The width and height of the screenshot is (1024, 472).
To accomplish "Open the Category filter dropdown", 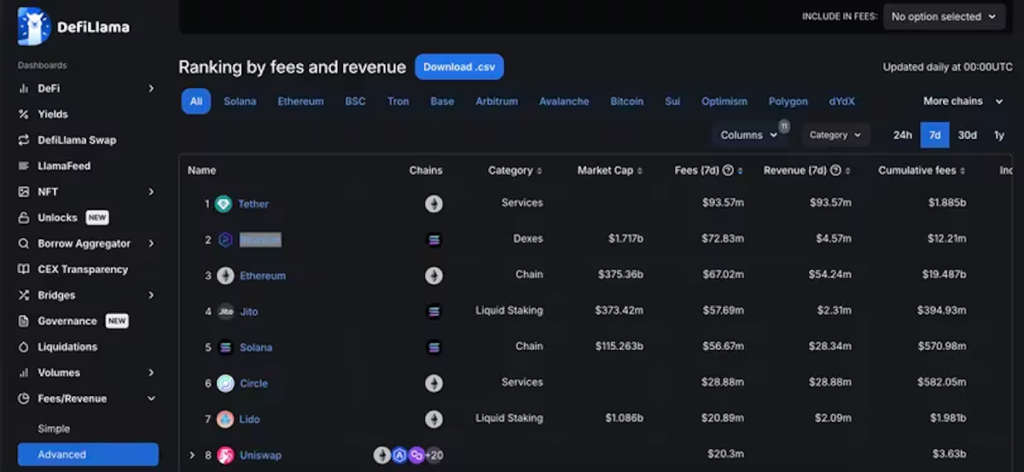I will click(x=835, y=135).
